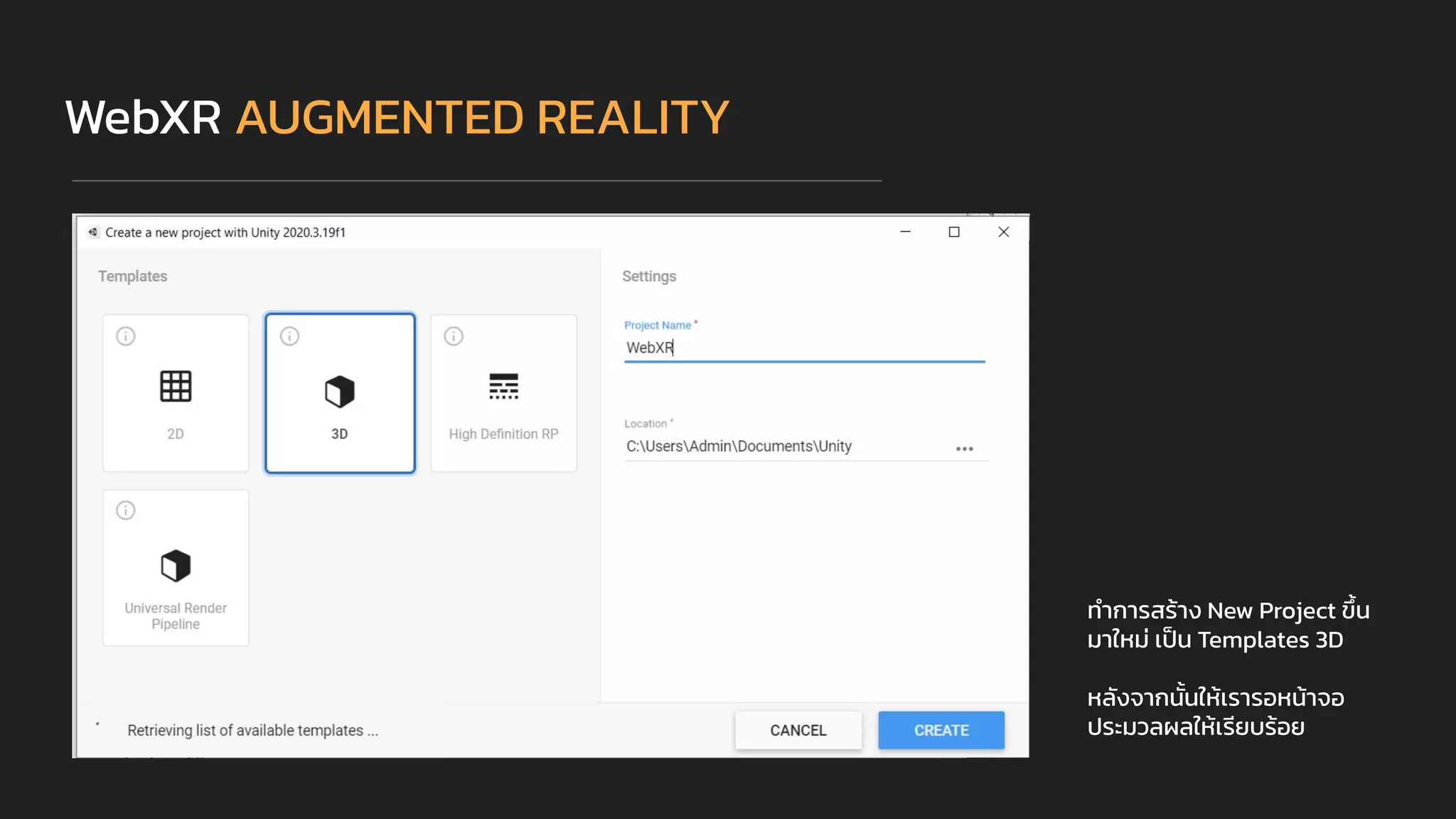Open info for the 2D template
This screenshot has width=1456, height=819.
click(x=126, y=336)
